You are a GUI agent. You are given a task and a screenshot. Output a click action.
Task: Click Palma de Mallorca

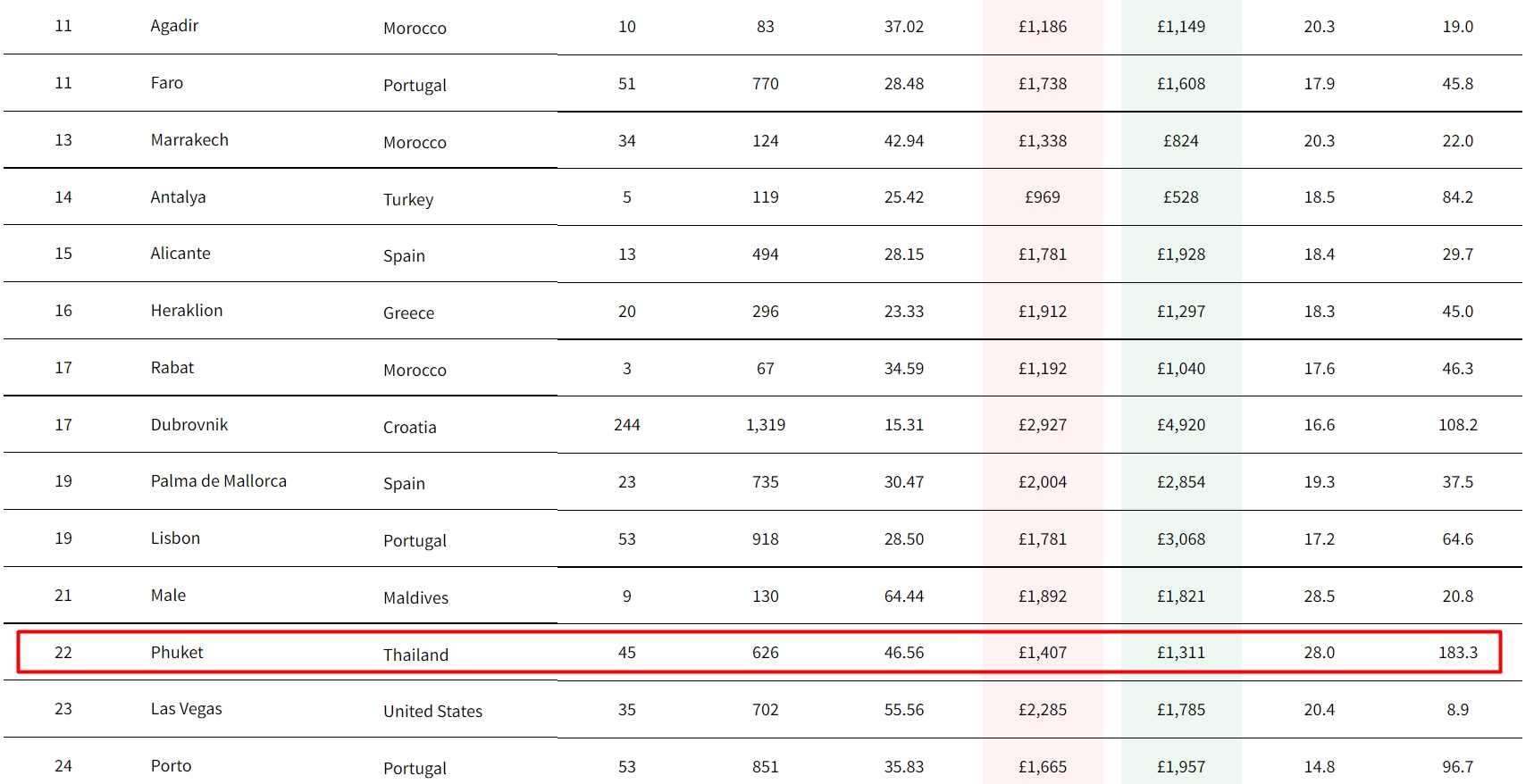pos(219,481)
